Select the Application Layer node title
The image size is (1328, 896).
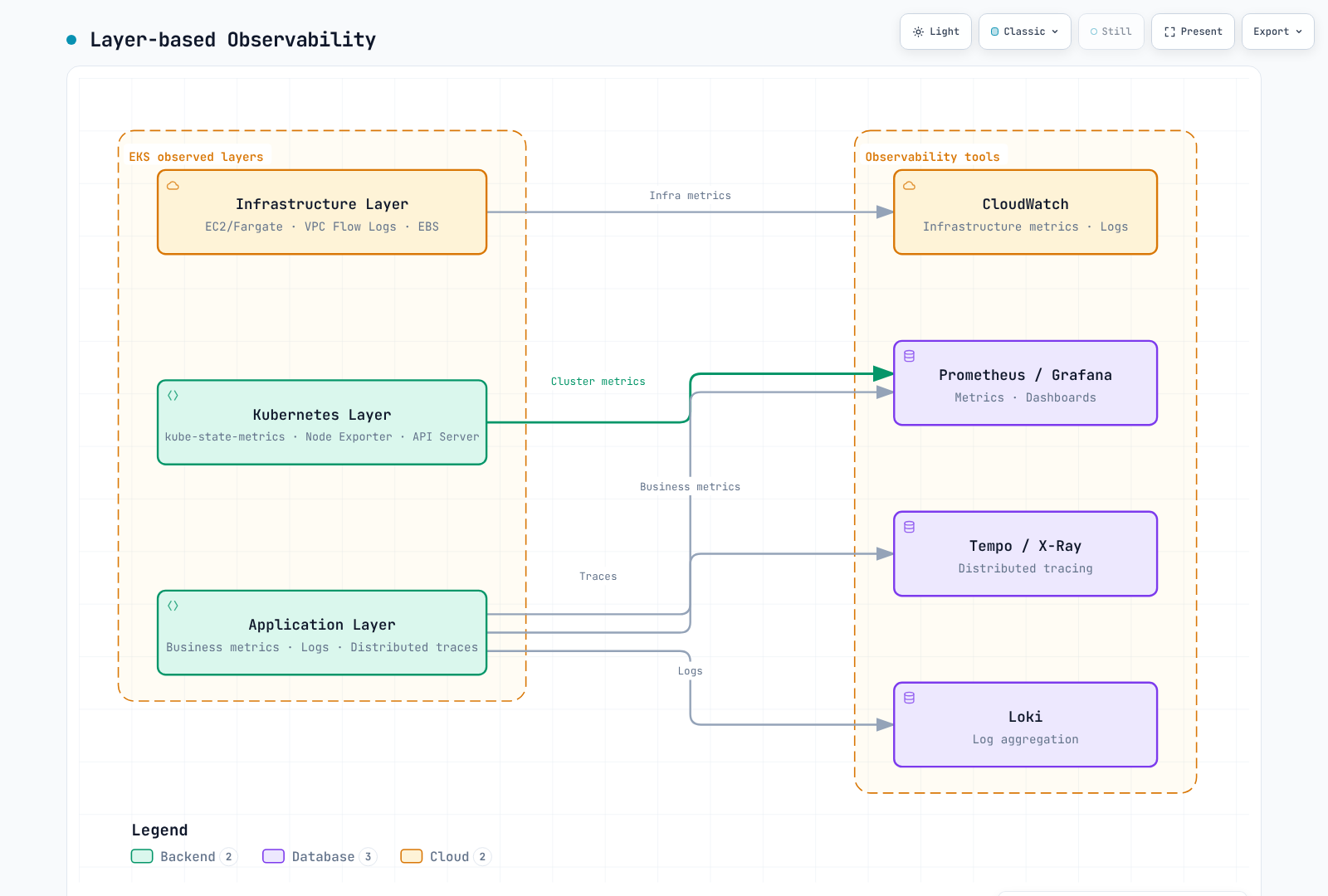[322, 625]
